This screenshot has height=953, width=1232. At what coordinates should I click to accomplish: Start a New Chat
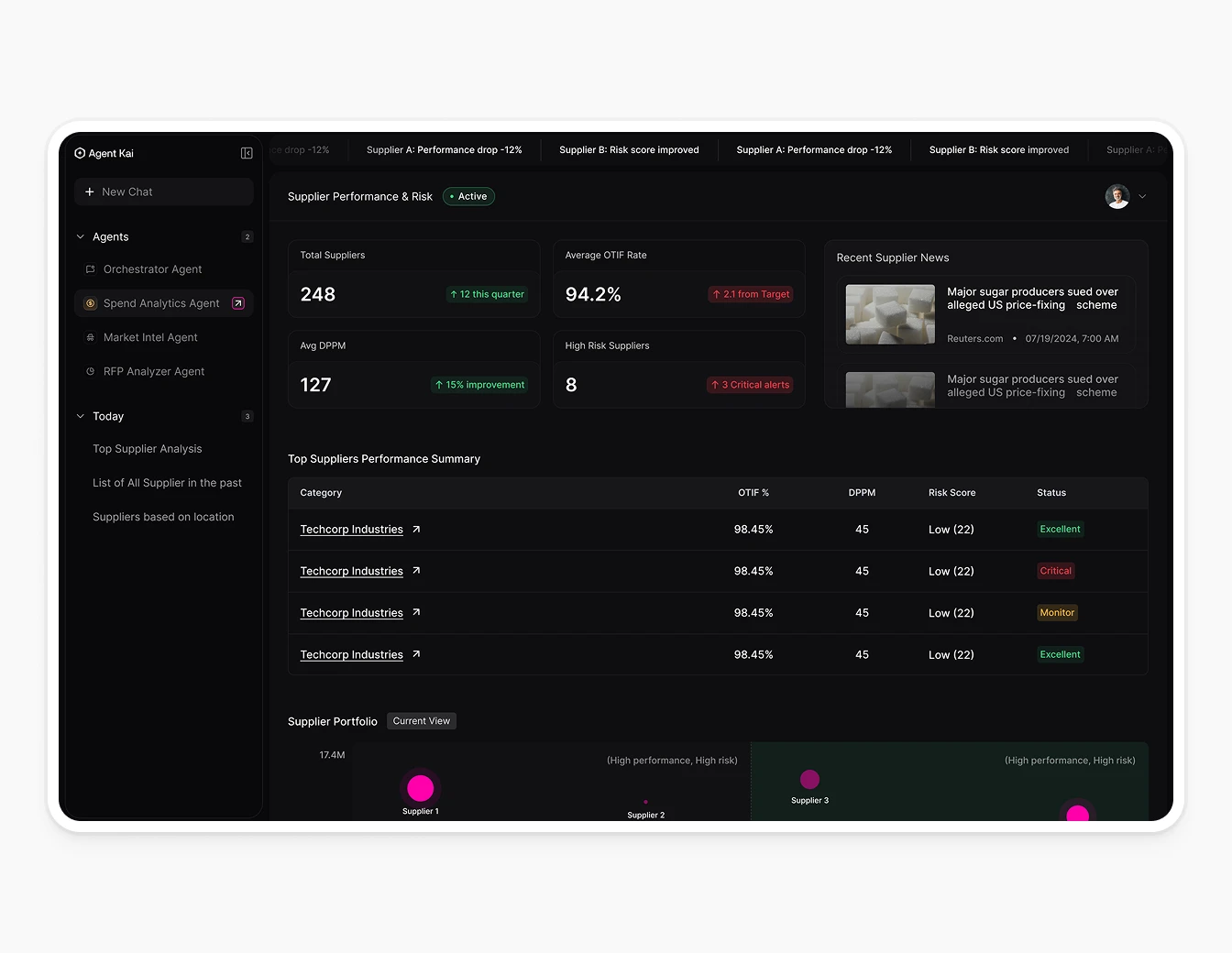click(x=163, y=192)
